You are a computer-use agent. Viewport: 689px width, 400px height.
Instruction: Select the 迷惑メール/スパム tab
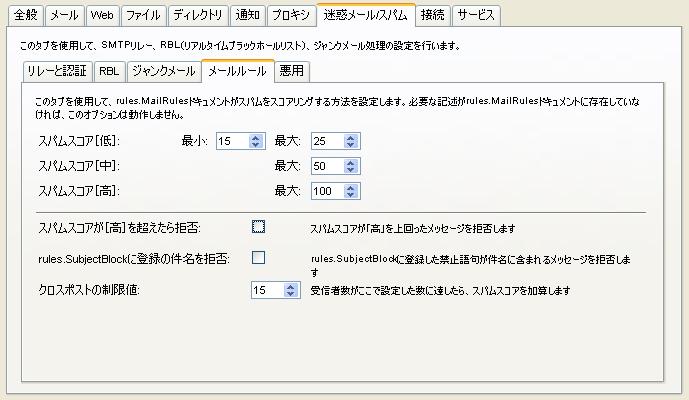(366, 15)
